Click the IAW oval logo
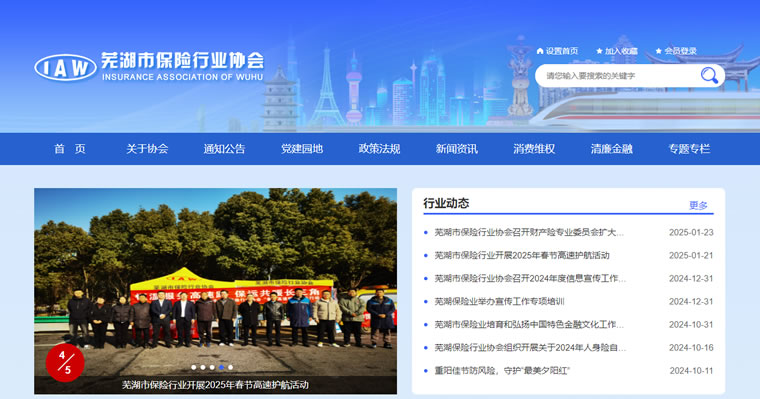Viewport: 760px width, 399px height. click(x=65, y=67)
